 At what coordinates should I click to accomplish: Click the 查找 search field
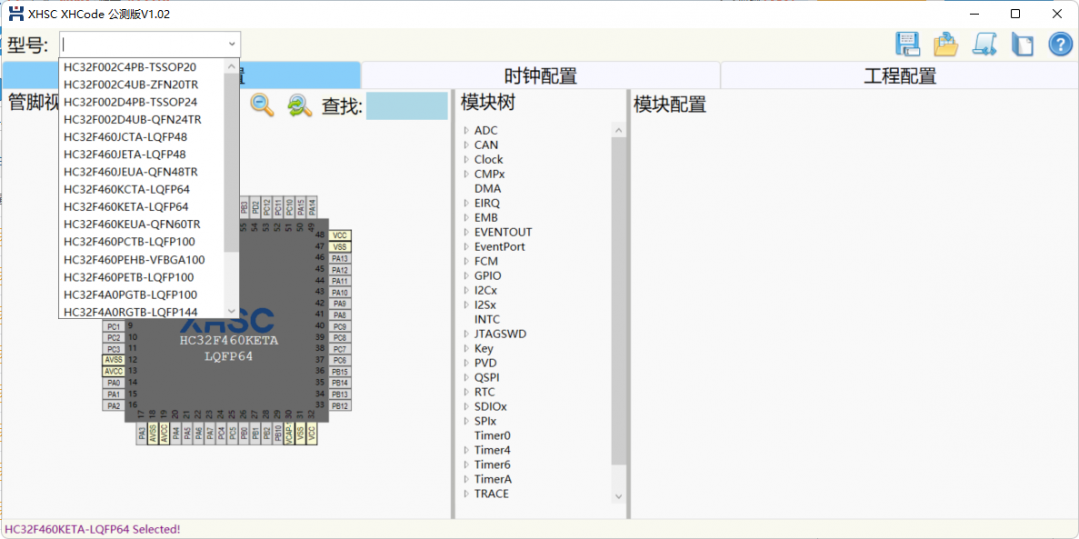(x=407, y=106)
